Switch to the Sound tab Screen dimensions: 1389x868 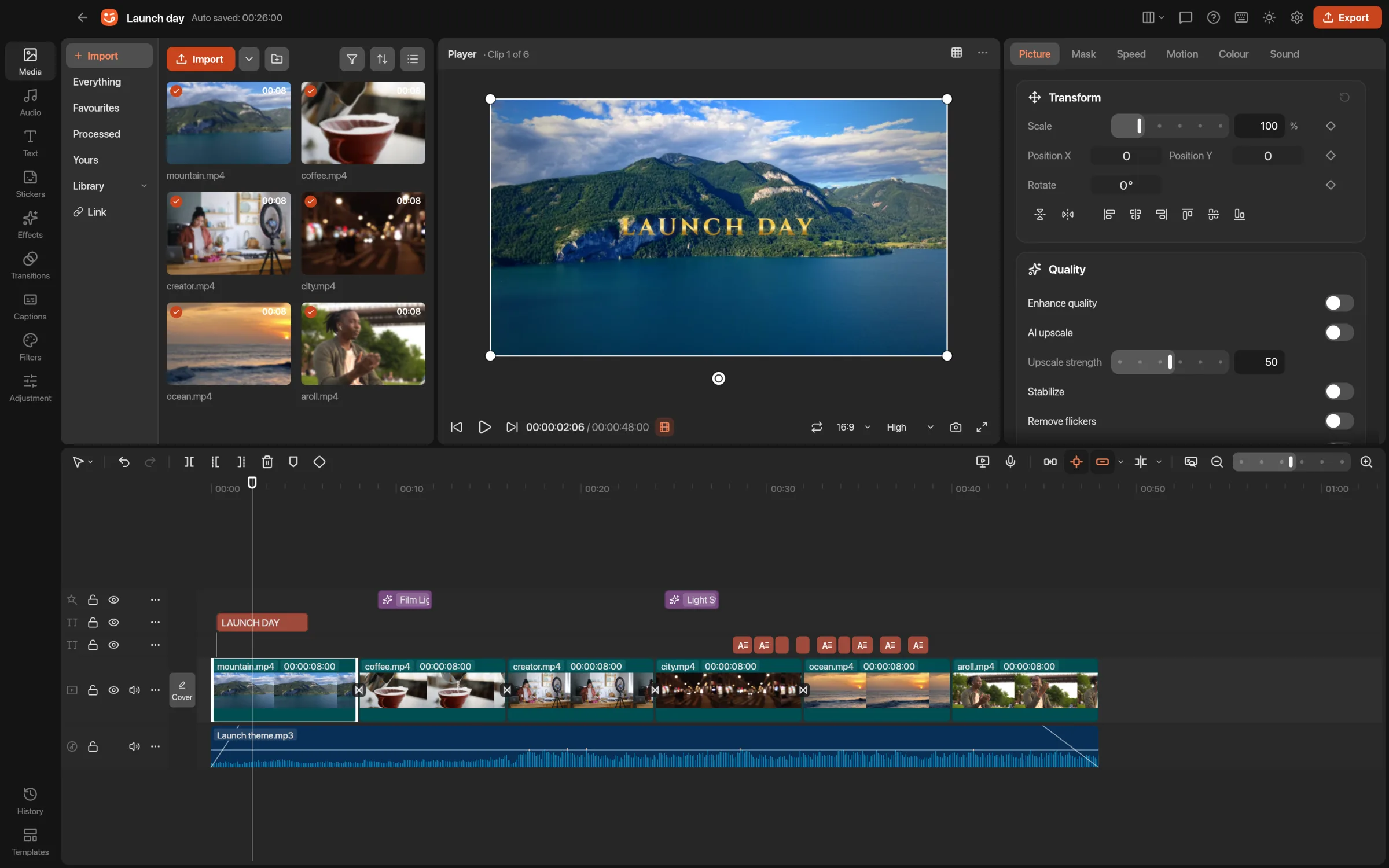pyautogui.click(x=1284, y=54)
